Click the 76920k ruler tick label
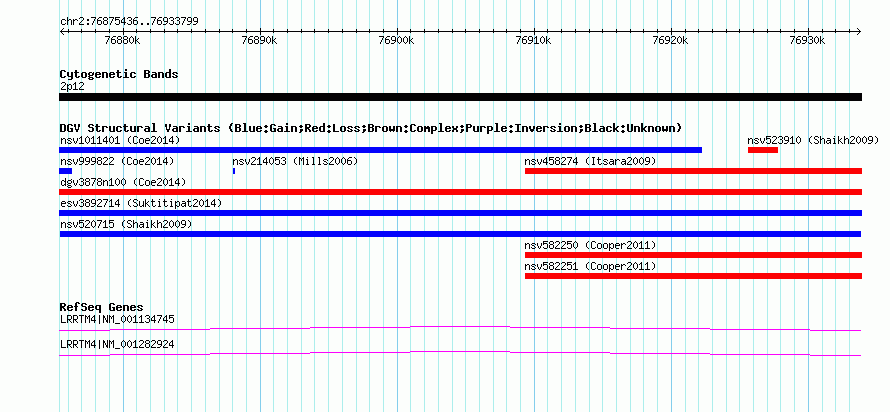This screenshot has width=890, height=412. pyautogui.click(x=671, y=40)
